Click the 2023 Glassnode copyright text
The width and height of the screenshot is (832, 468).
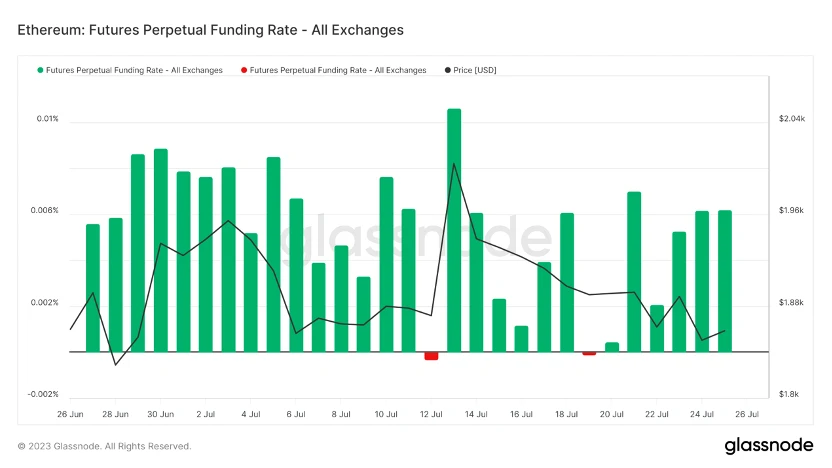click(104, 446)
